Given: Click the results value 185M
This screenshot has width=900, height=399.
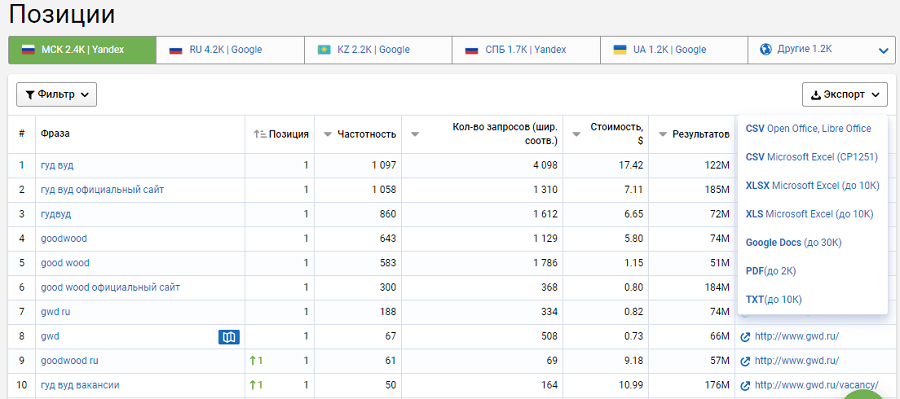Looking at the screenshot, I should [x=717, y=189].
